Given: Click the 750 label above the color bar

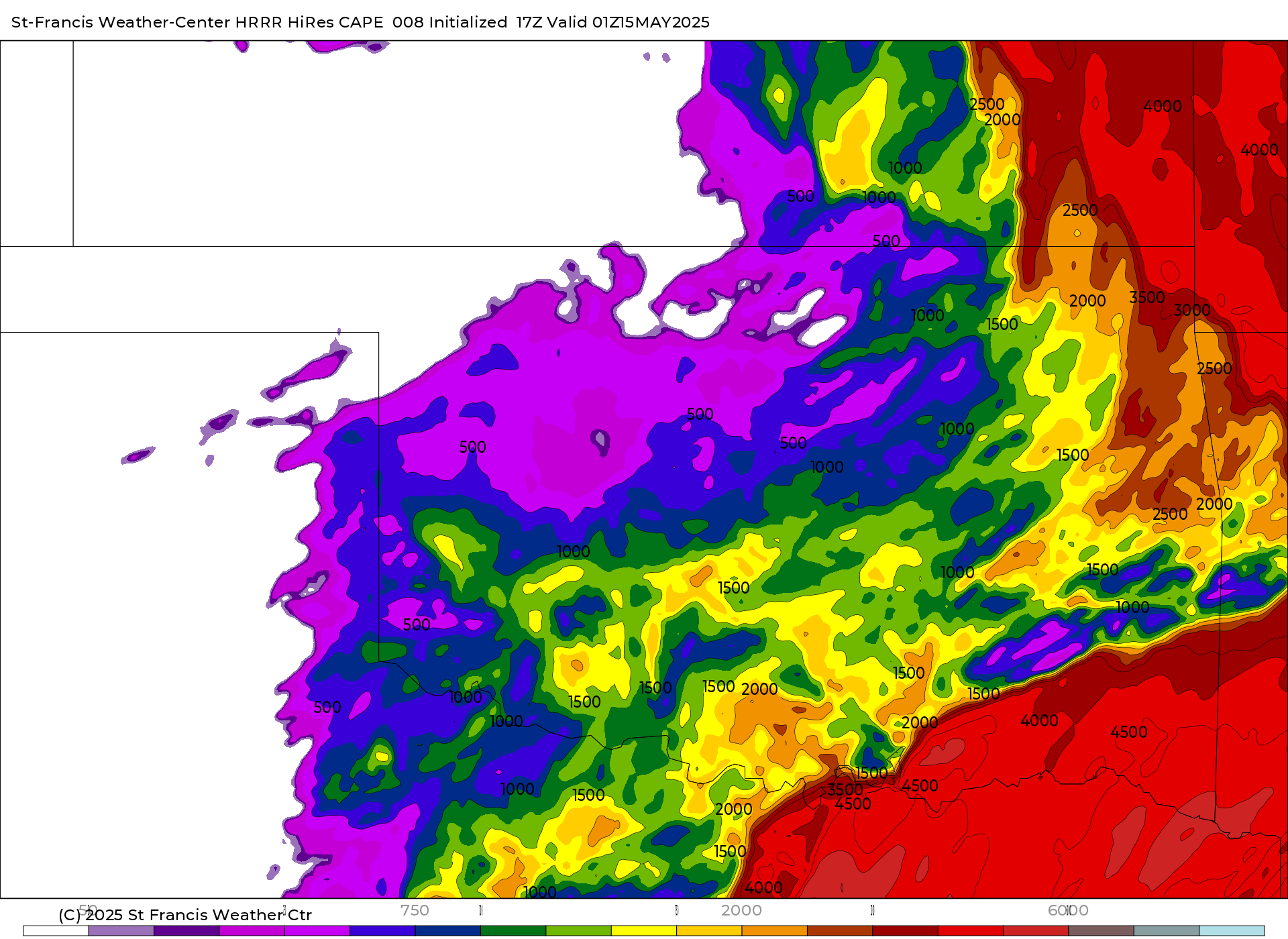Looking at the screenshot, I should pos(415,910).
